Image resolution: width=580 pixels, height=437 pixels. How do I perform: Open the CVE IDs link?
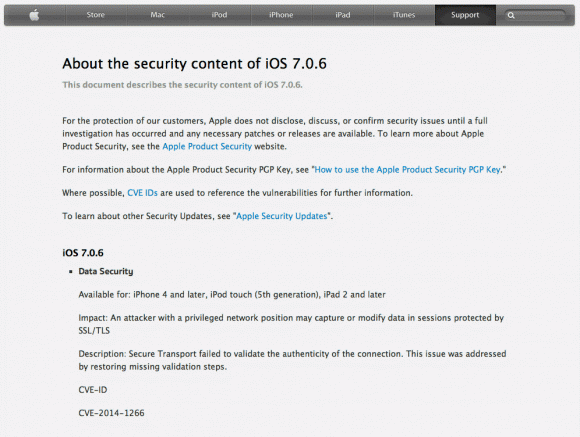tap(142, 193)
